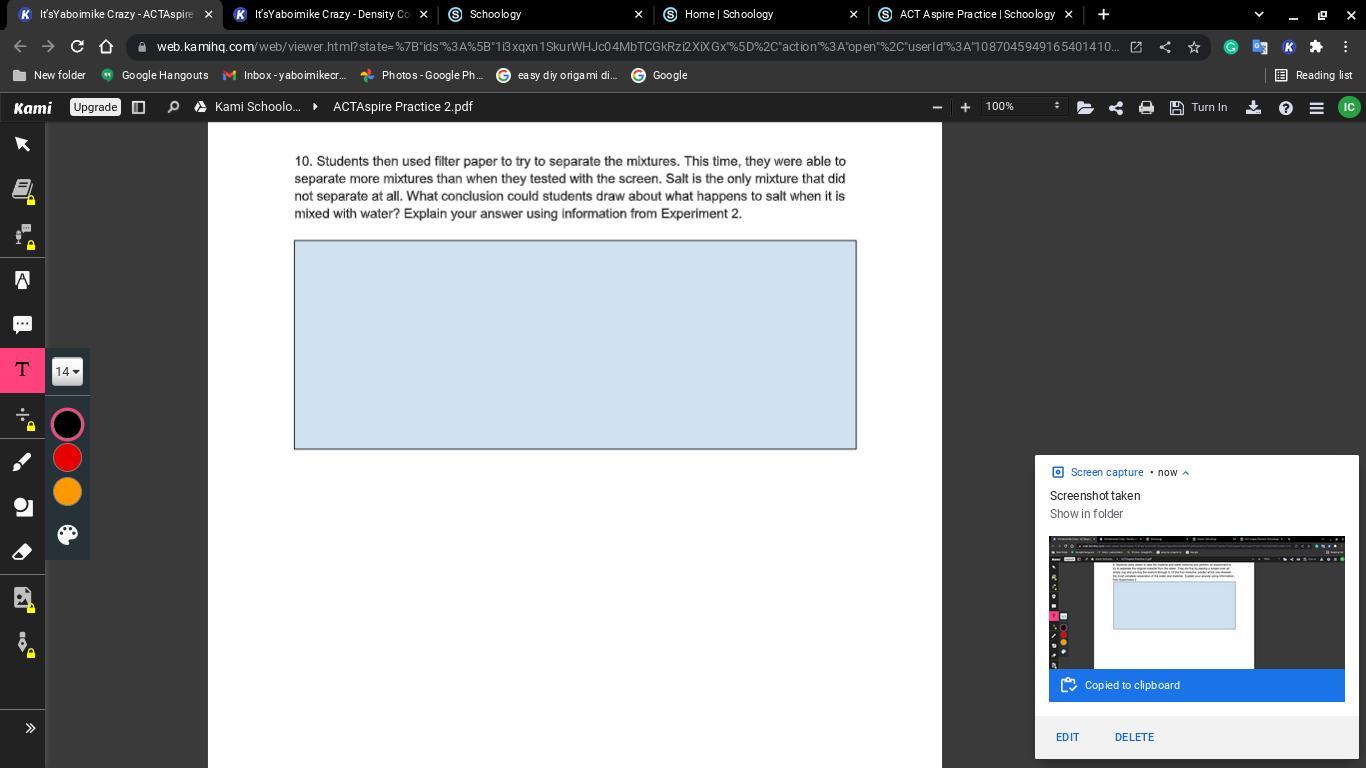Image resolution: width=1366 pixels, height=768 pixels.
Task: Open Kami document search
Action: click(x=173, y=107)
